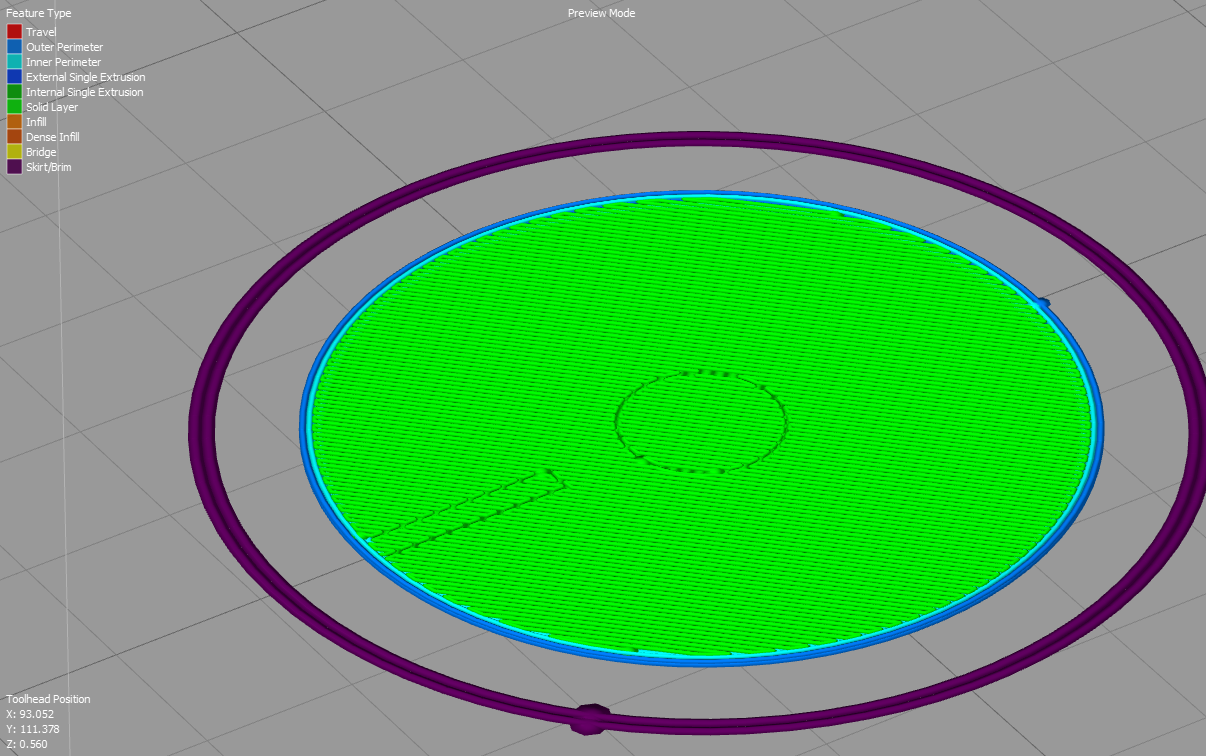Click the Internal Single Extrusion label
1206x756 pixels.
[x=84, y=92]
